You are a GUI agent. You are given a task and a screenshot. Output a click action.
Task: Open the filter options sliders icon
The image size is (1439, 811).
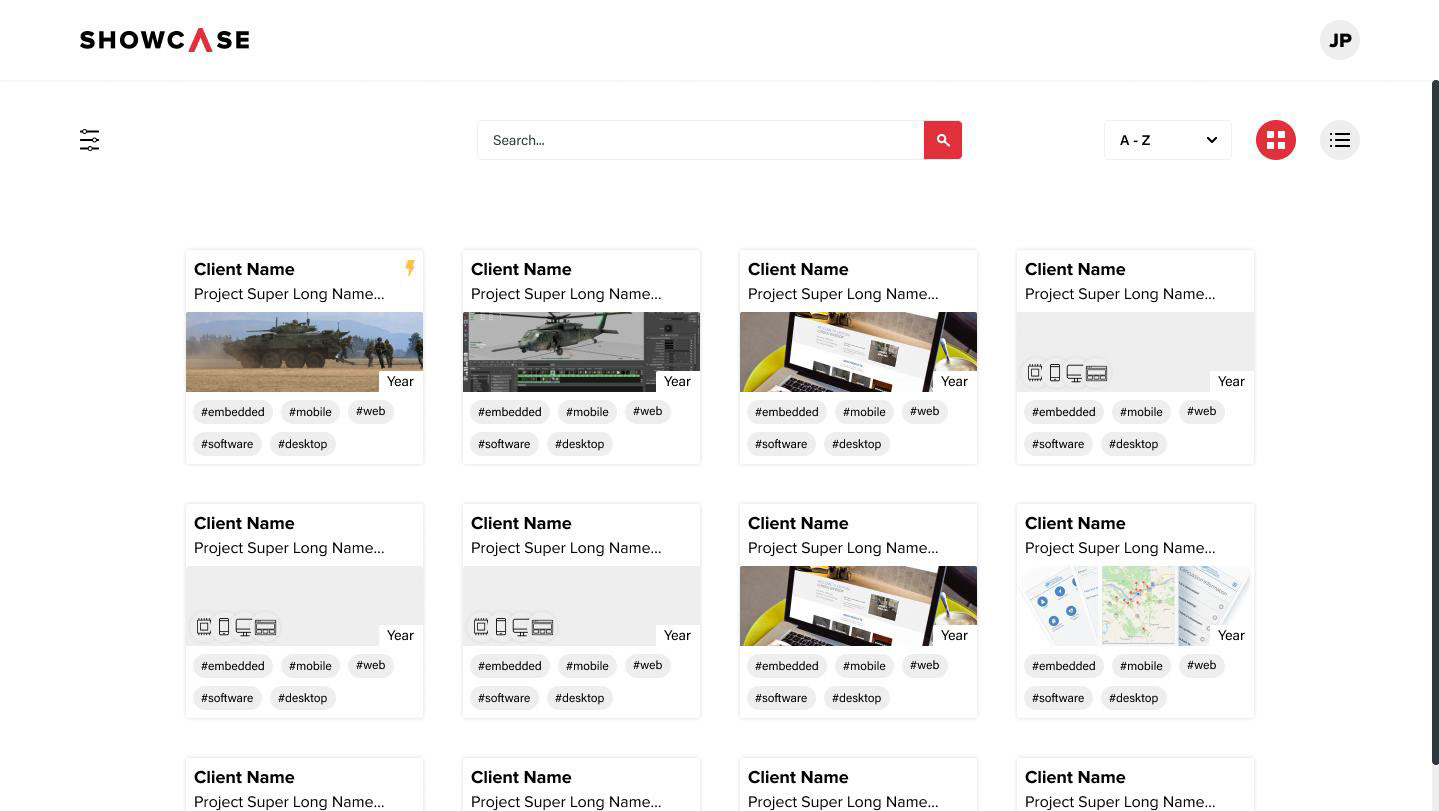[x=89, y=140]
